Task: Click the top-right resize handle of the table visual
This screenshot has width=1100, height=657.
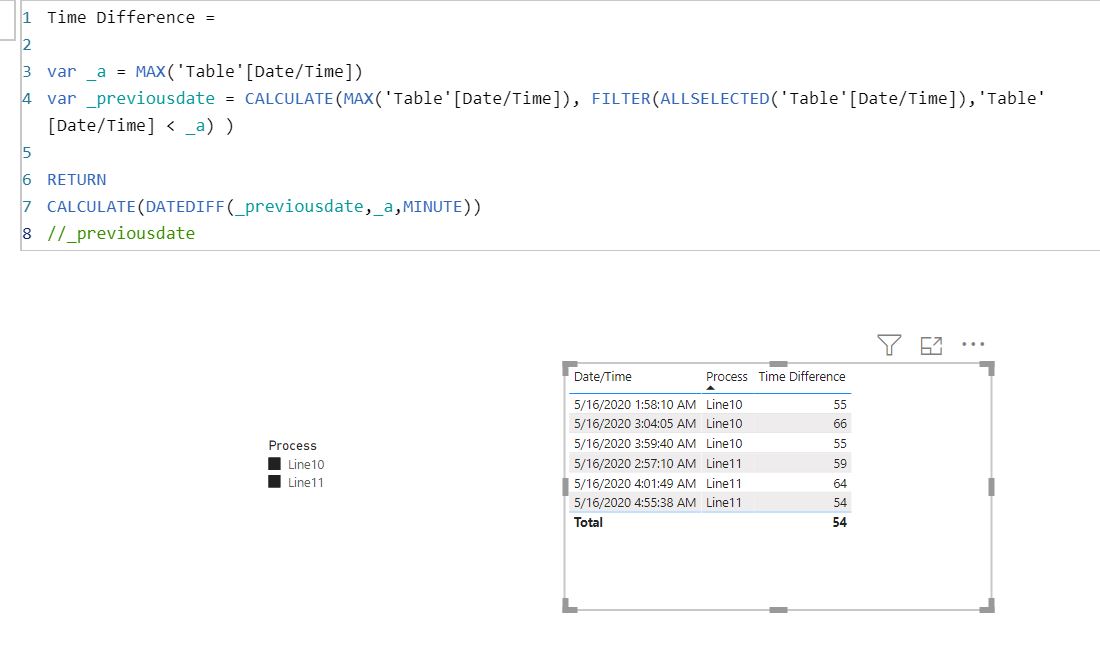Action: (x=988, y=367)
